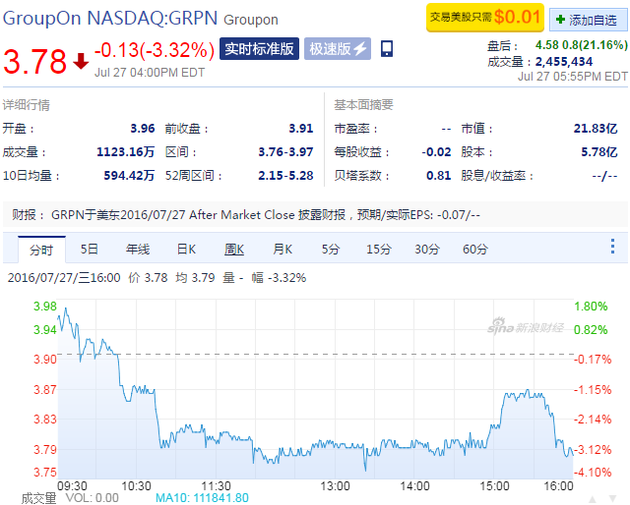The height and width of the screenshot is (505, 630).
Task: Click the red down arrow beside 3.78
Action: coord(81,61)
